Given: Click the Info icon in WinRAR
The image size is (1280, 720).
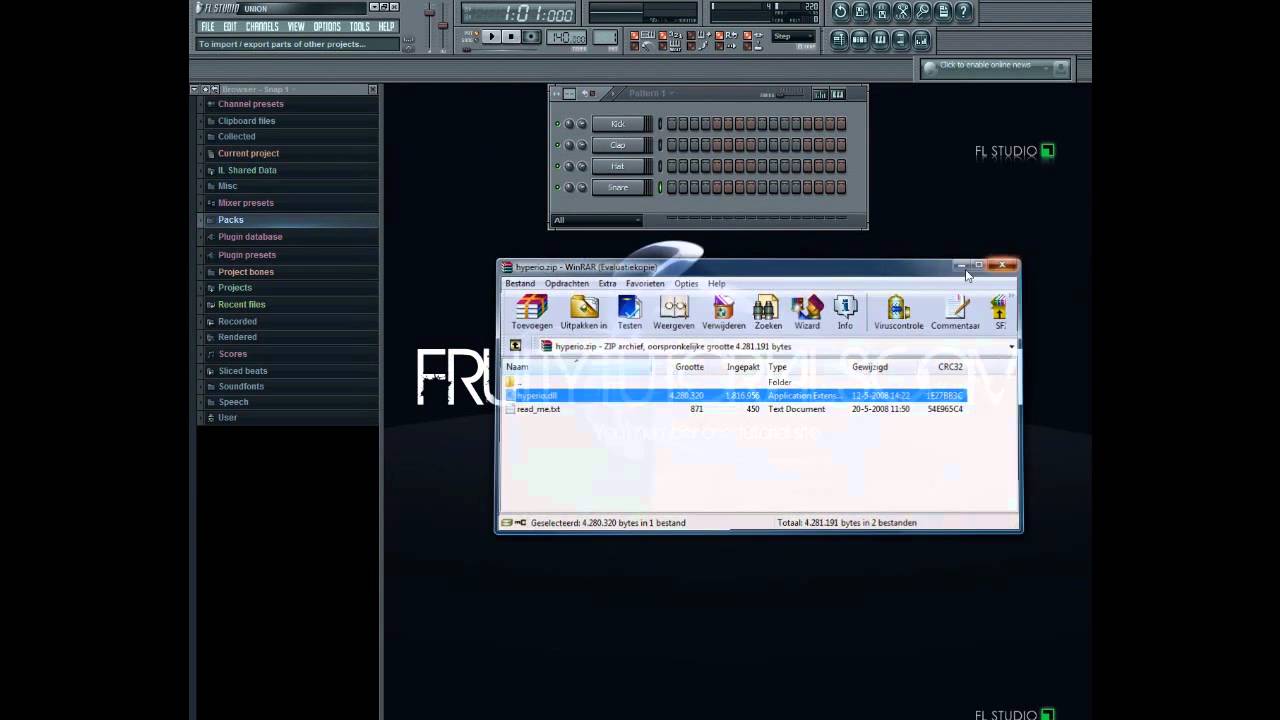Looking at the screenshot, I should [x=845, y=312].
